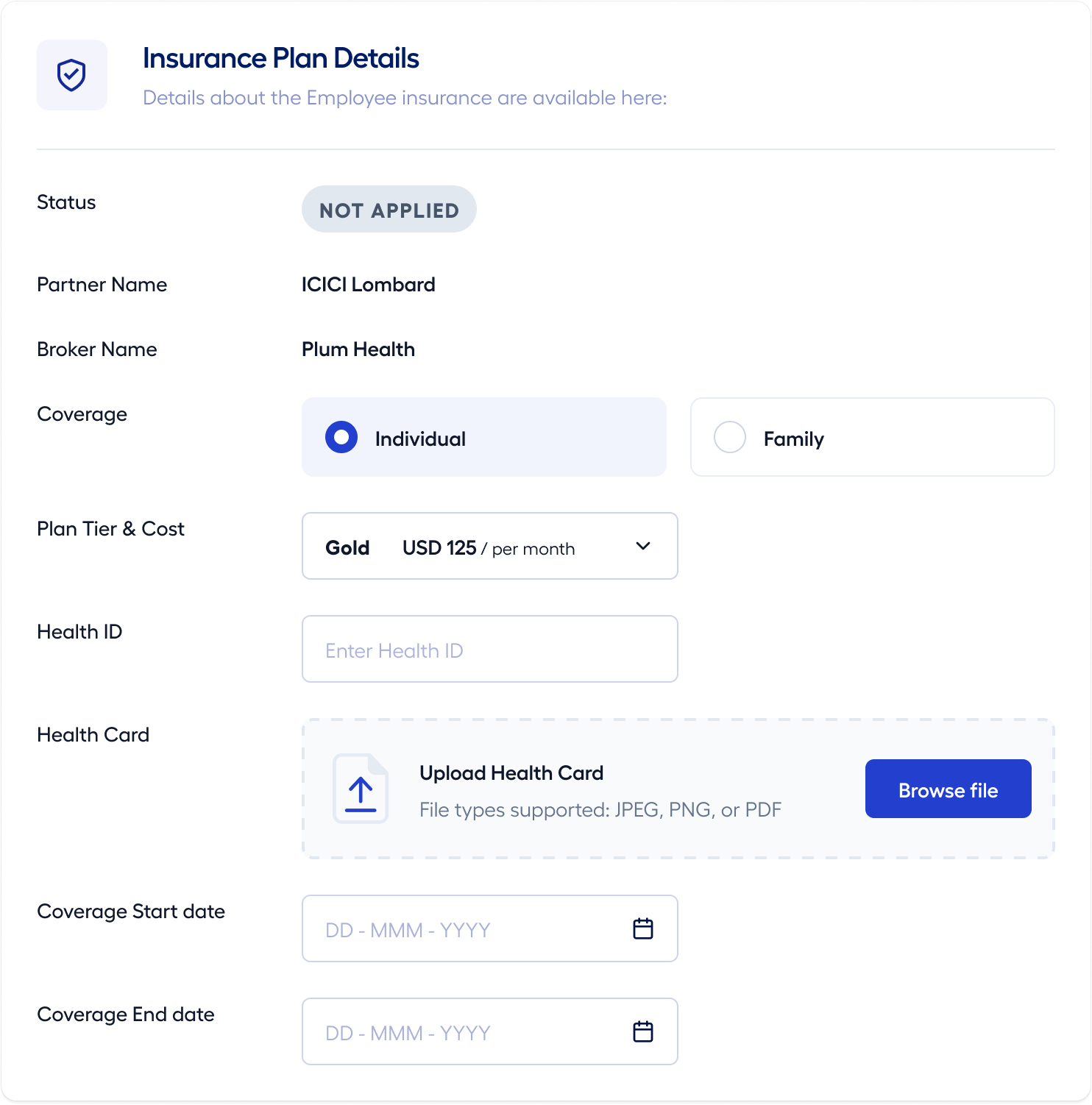This screenshot has height=1105, width=1092.
Task: Expand the Plan Tier chevron arrow
Action: click(x=643, y=546)
